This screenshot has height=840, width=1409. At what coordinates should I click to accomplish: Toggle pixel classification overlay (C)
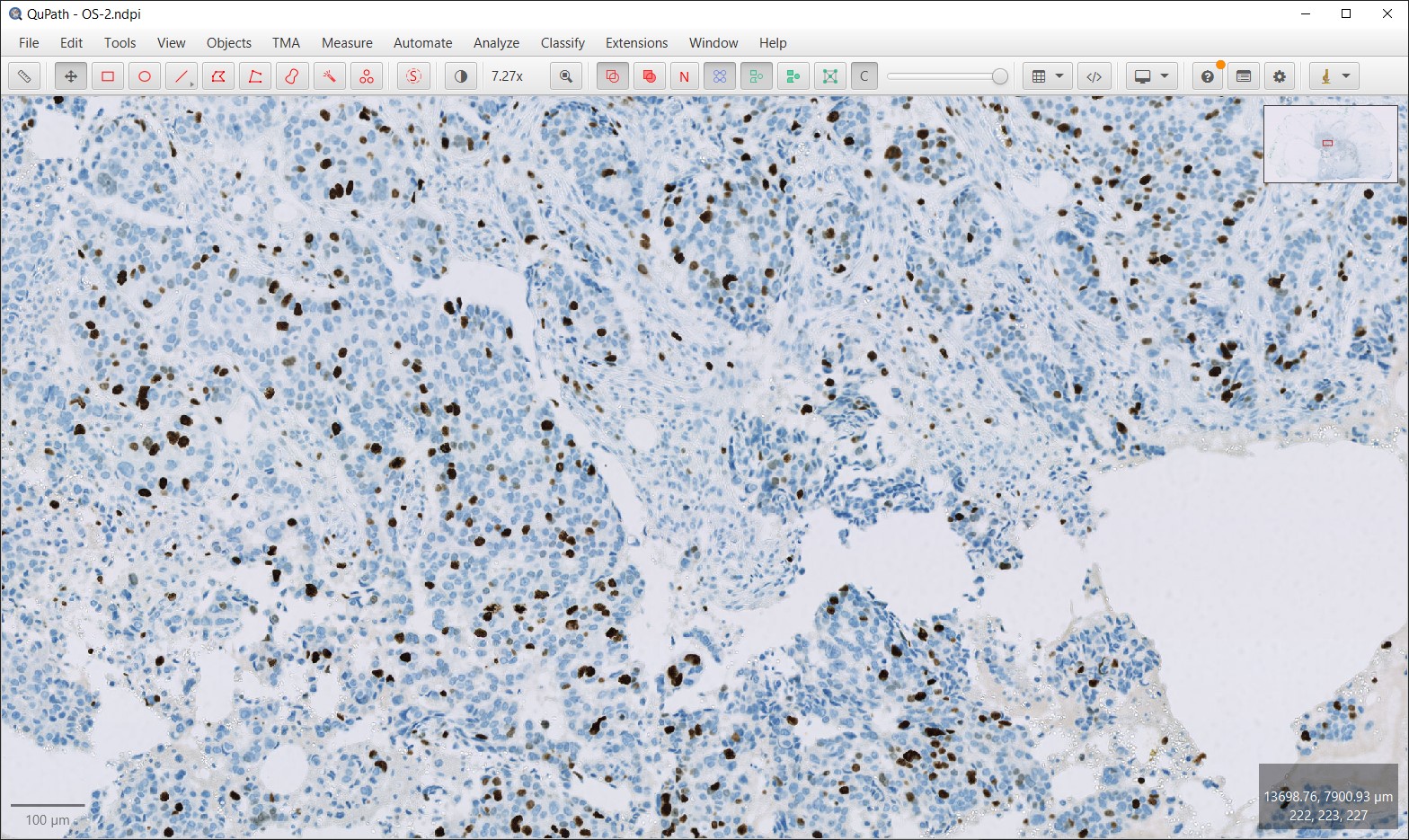click(864, 76)
